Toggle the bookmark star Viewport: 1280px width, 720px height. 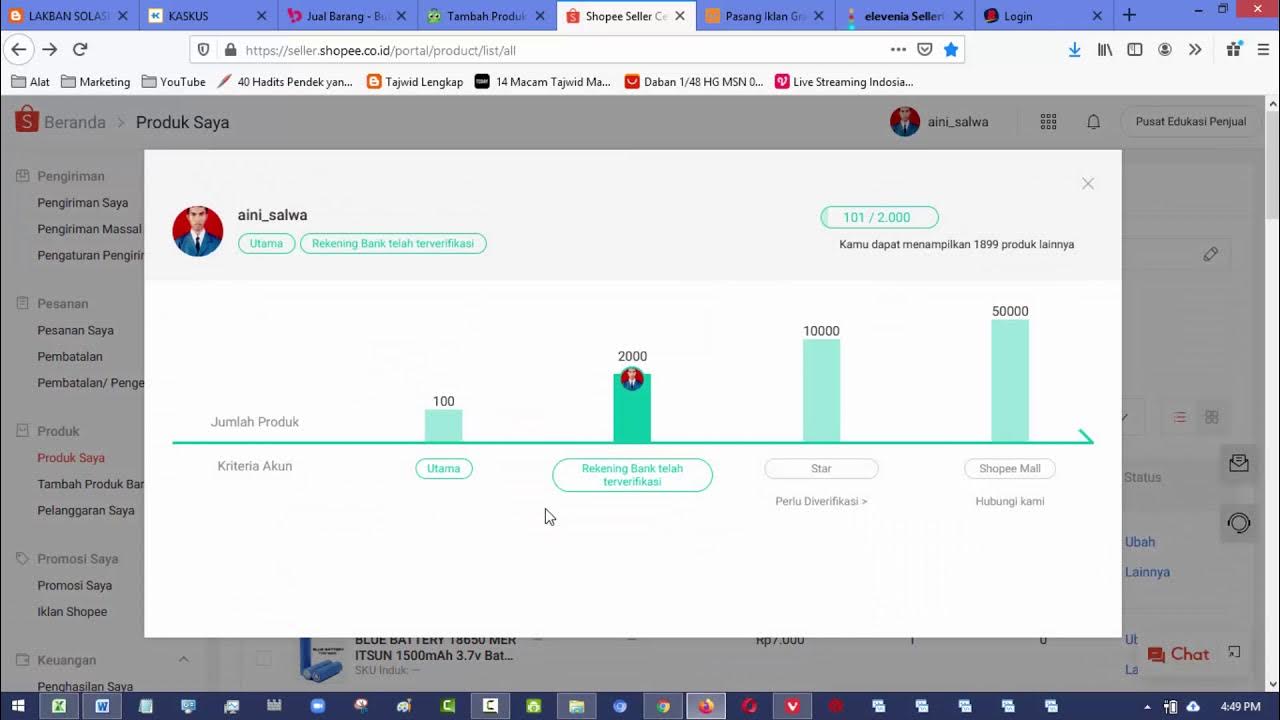coord(951,49)
